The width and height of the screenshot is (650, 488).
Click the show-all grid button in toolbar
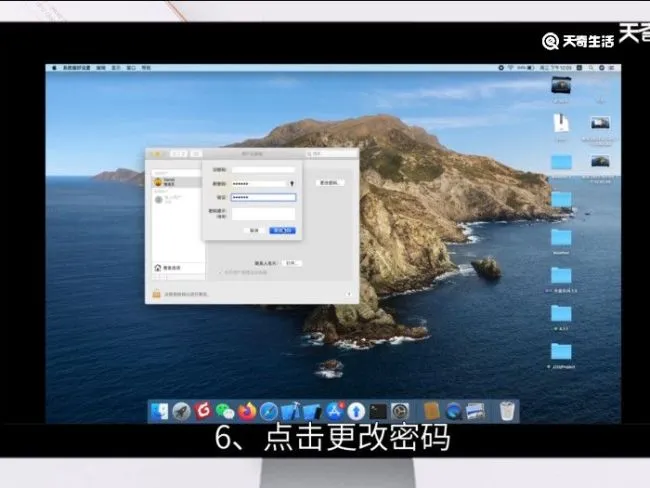click(196, 154)
